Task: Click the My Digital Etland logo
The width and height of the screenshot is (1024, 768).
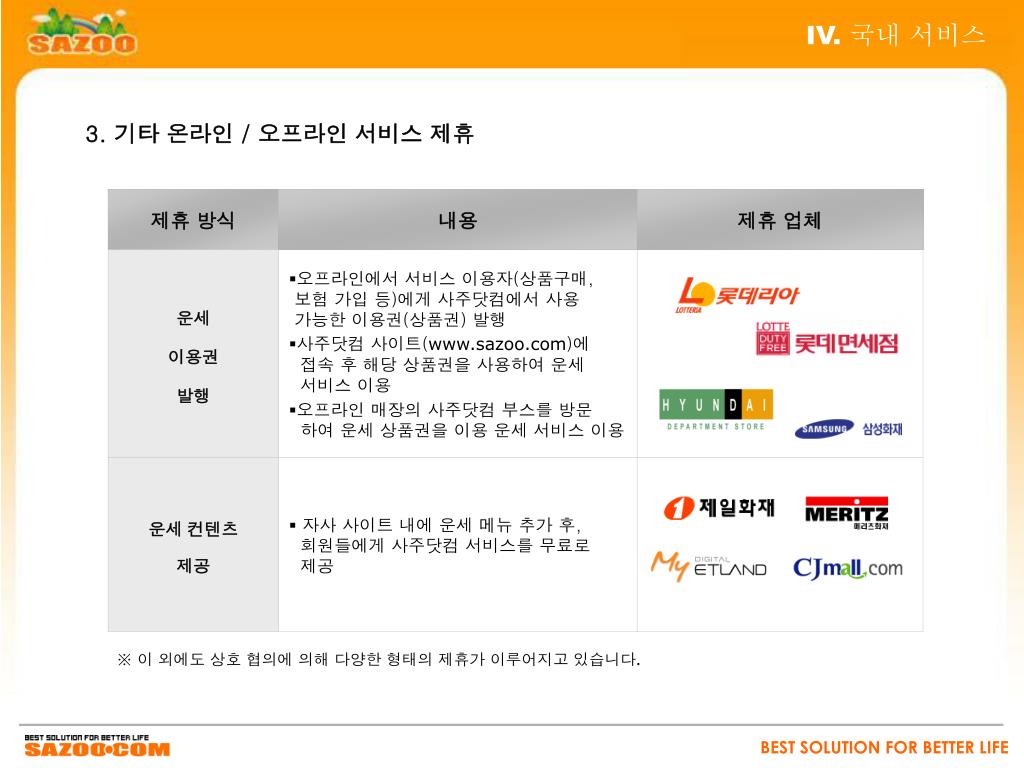Action: [709, 566]
